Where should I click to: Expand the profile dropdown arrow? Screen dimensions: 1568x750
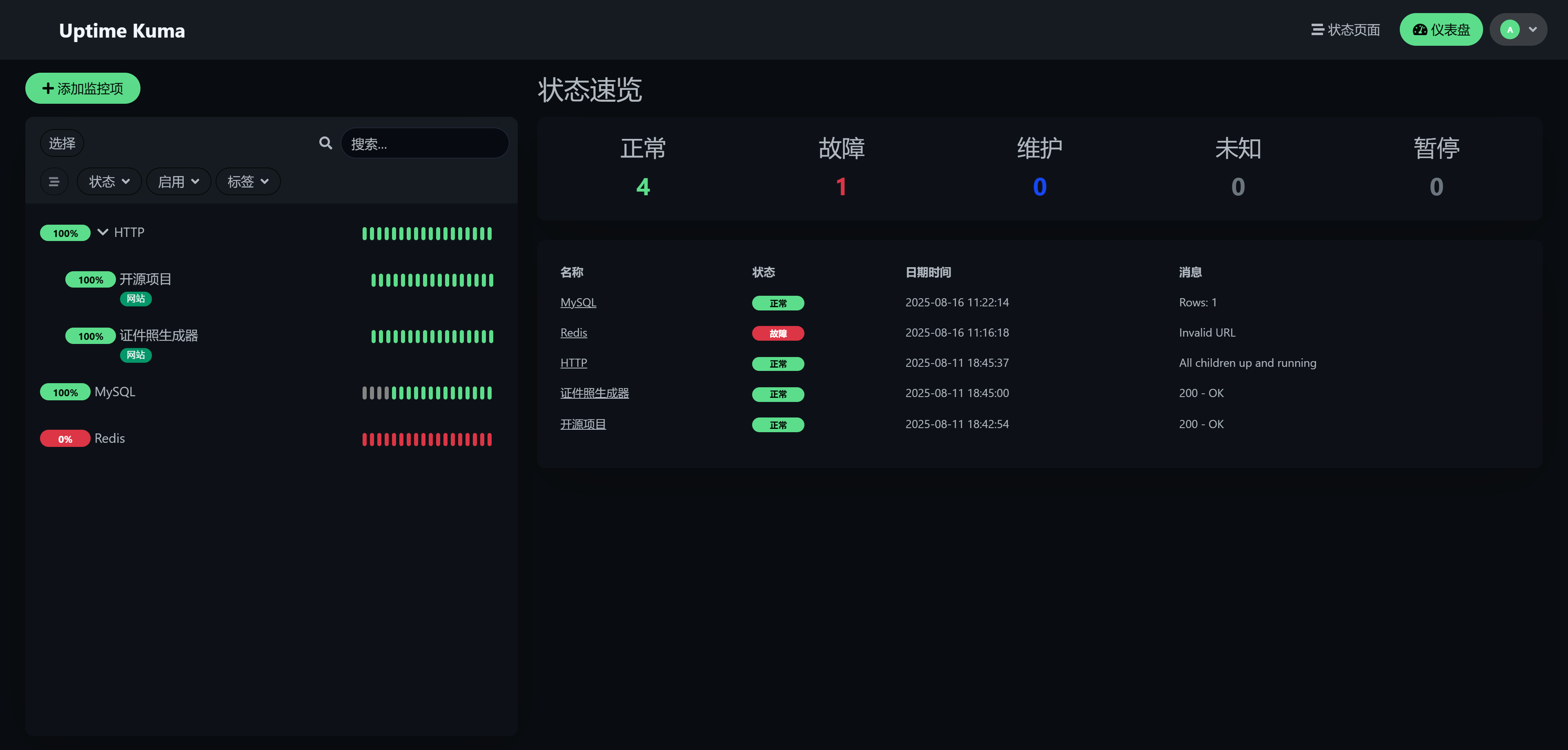[1533, 29]
